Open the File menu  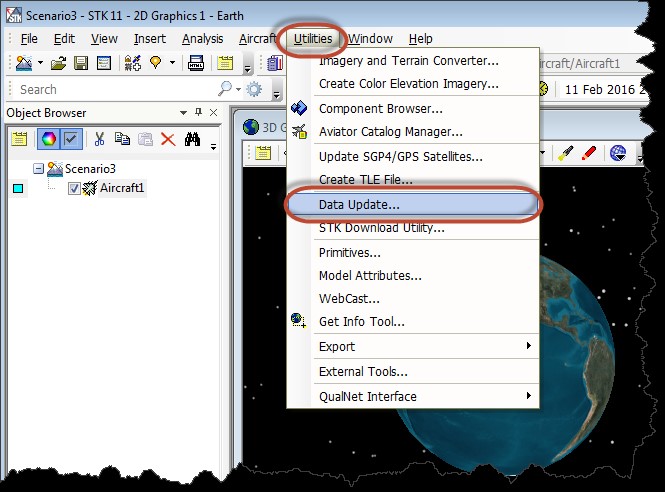coord(29,39)
